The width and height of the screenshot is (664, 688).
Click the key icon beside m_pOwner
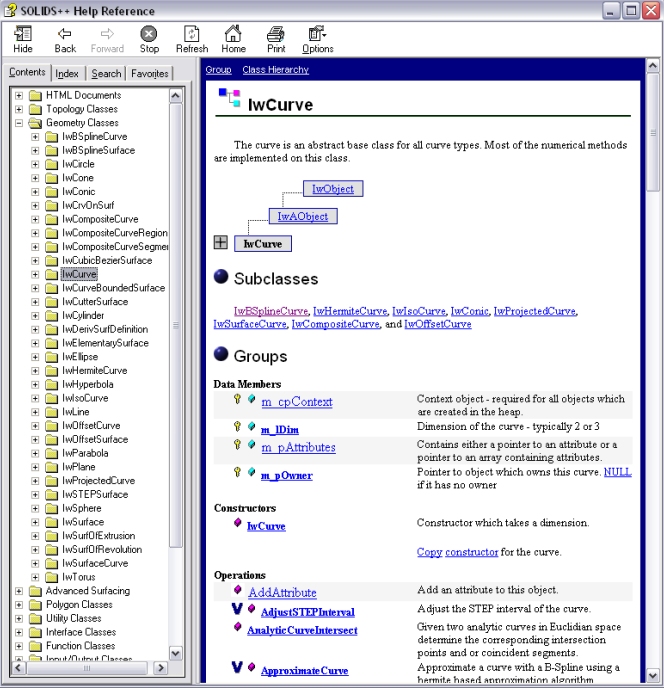(x=237, y=472)
